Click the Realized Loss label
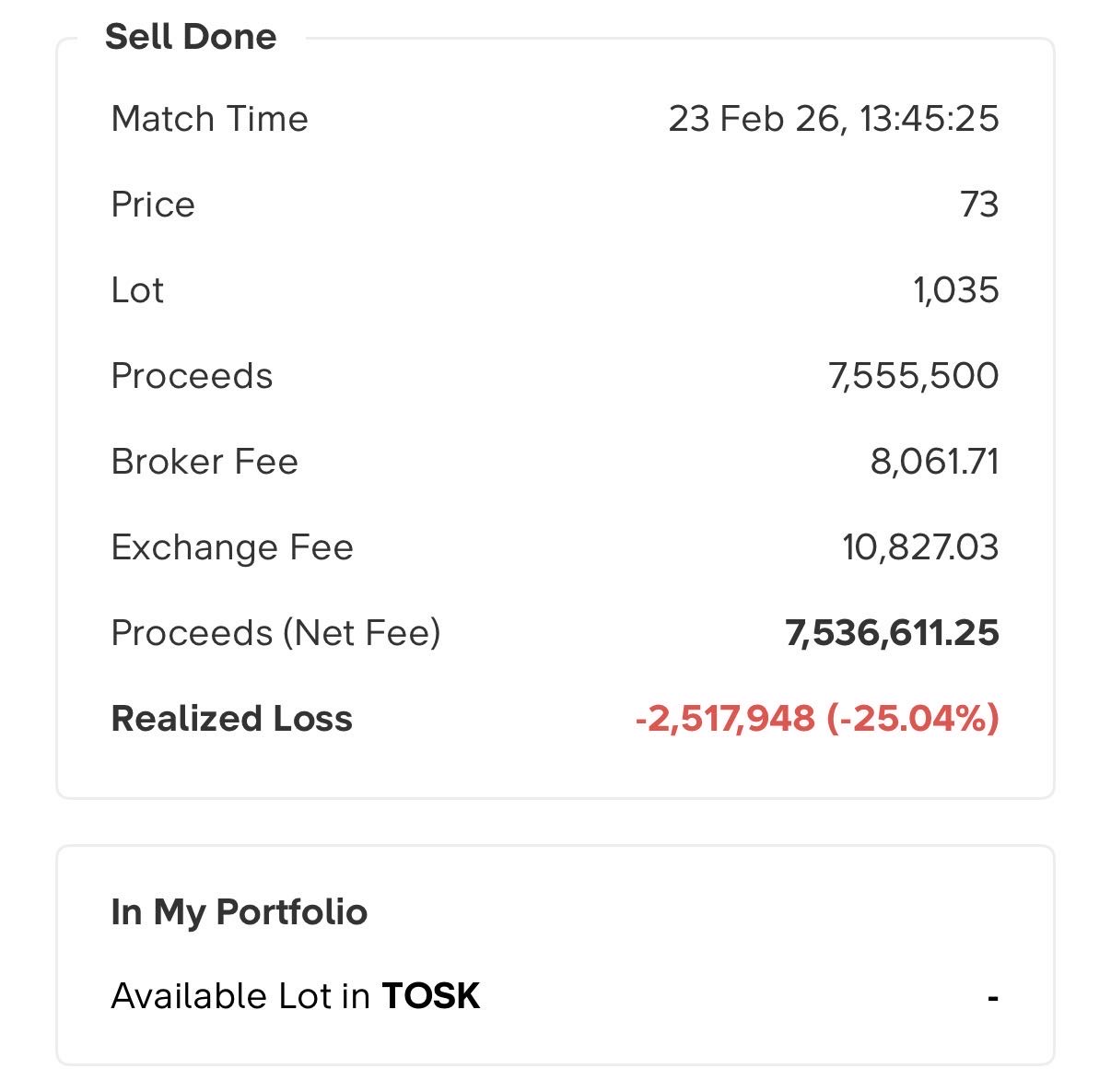The height and width of the screenshot is (1092, 1111). click(231, 719)
